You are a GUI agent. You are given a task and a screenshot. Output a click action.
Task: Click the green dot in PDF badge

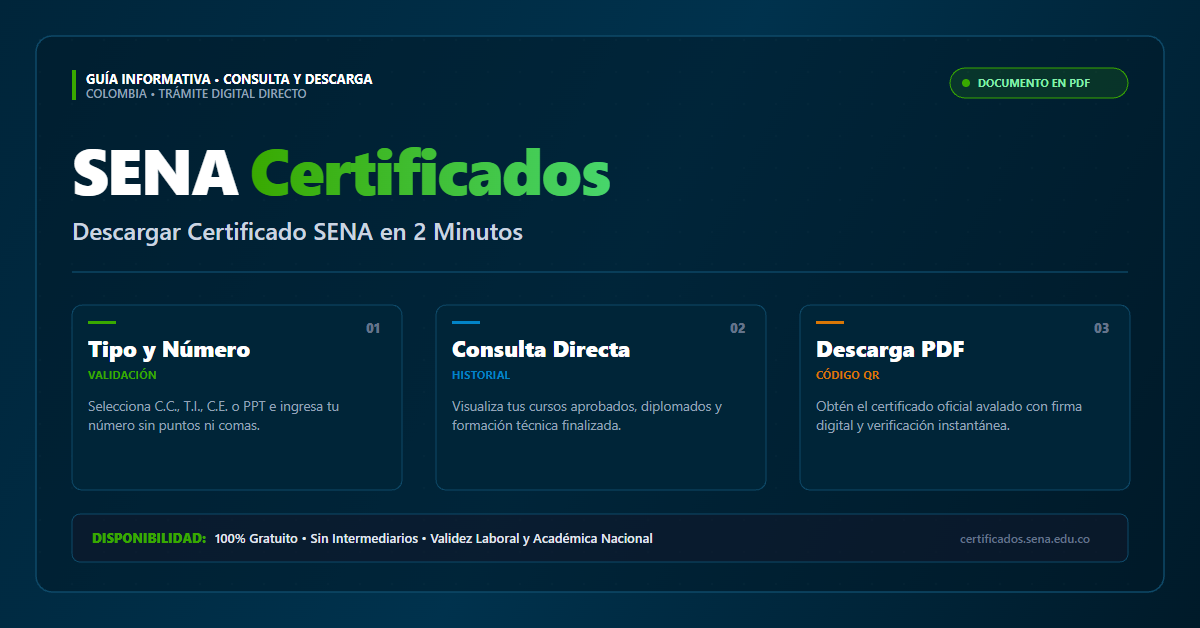tap(966, 83)
